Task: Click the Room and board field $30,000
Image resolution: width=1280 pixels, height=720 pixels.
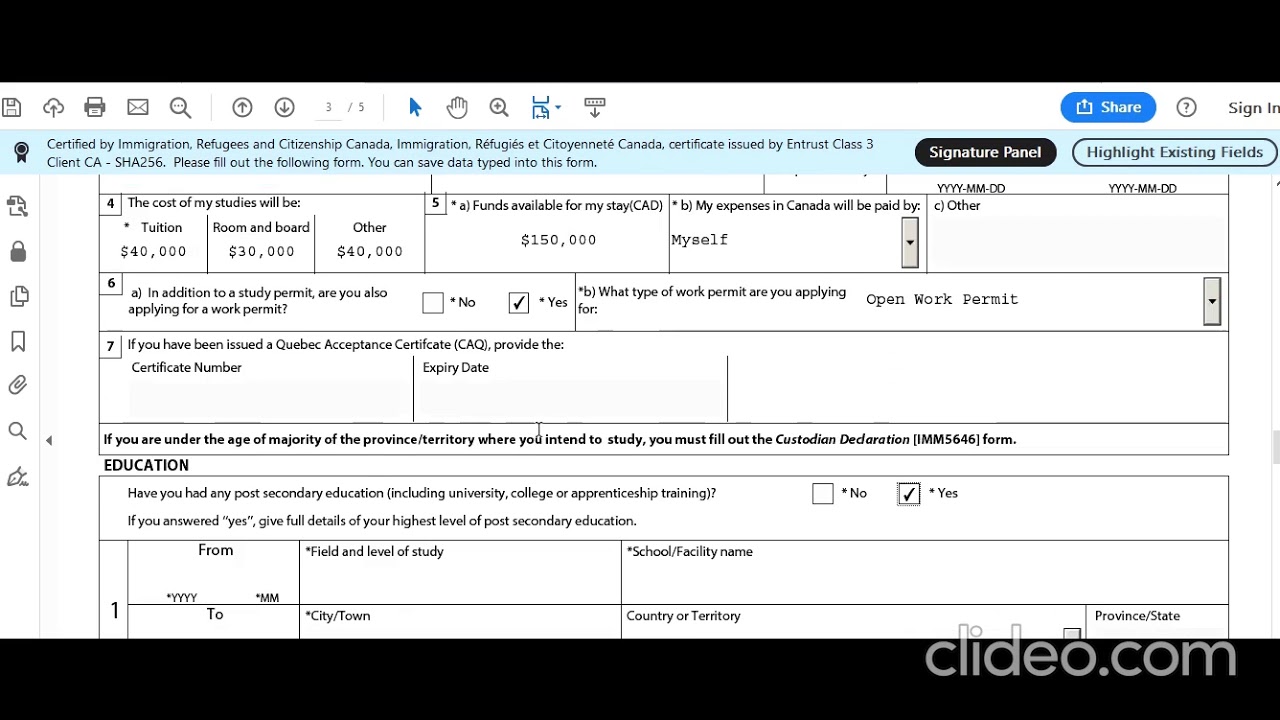Action: pyautogui.click(x=261, y=252)
